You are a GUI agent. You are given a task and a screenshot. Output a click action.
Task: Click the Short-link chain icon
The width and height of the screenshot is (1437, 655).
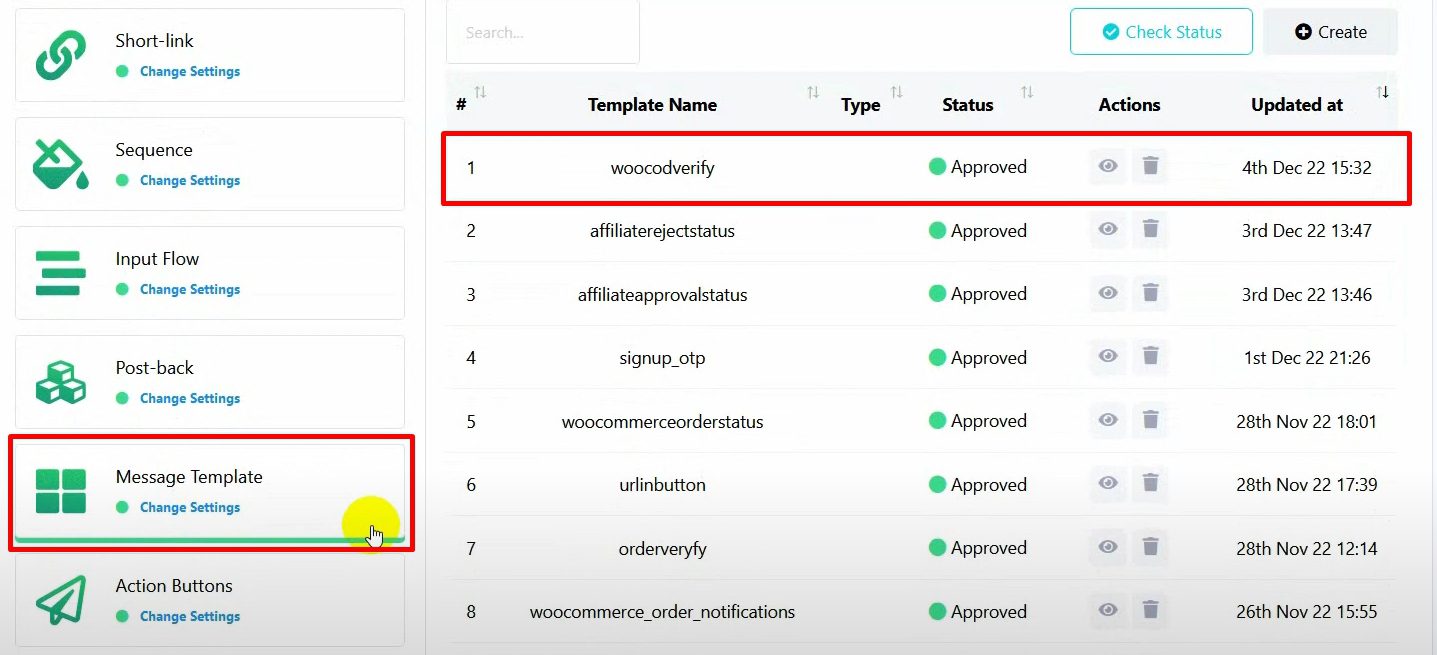point(61,55)
